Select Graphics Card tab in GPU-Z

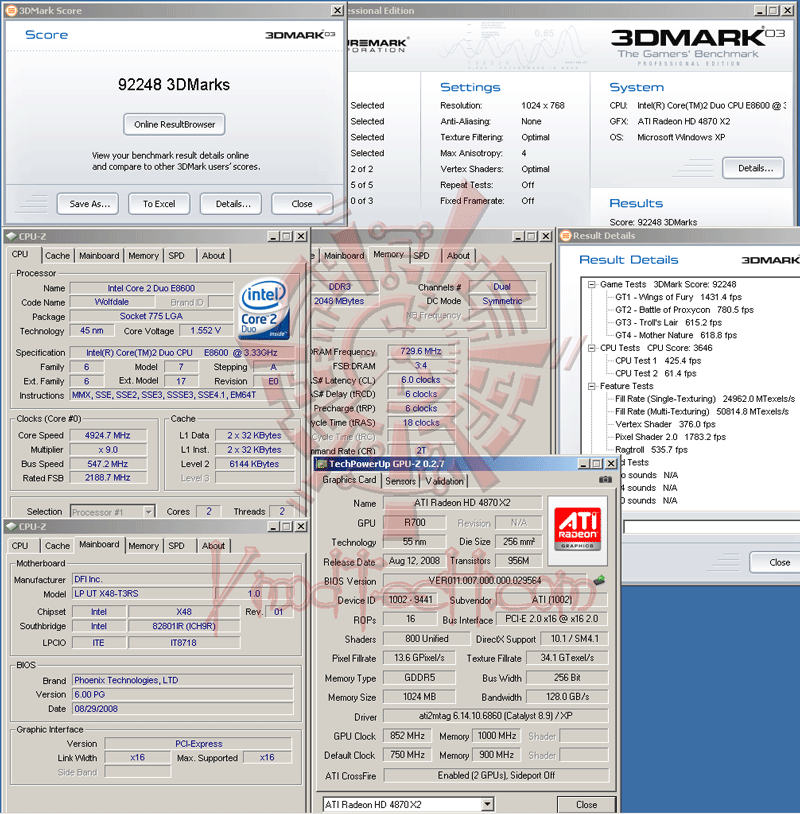click(349, 480)
